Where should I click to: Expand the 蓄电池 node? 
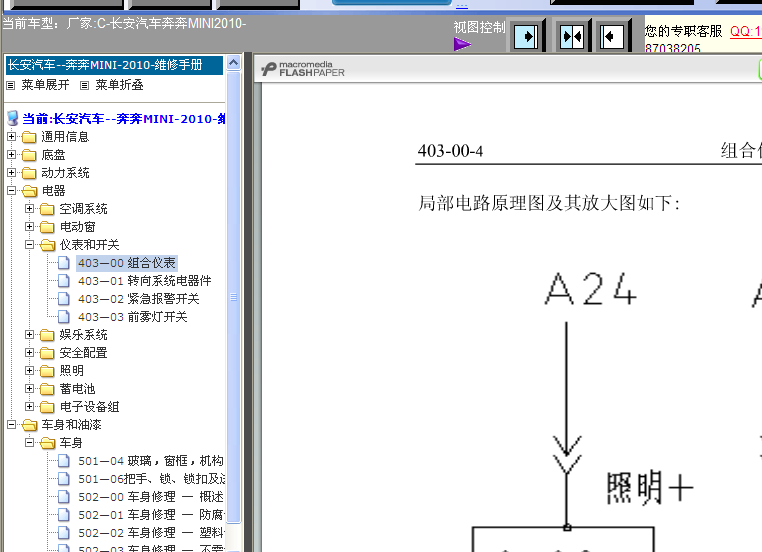tap(29, 388)
